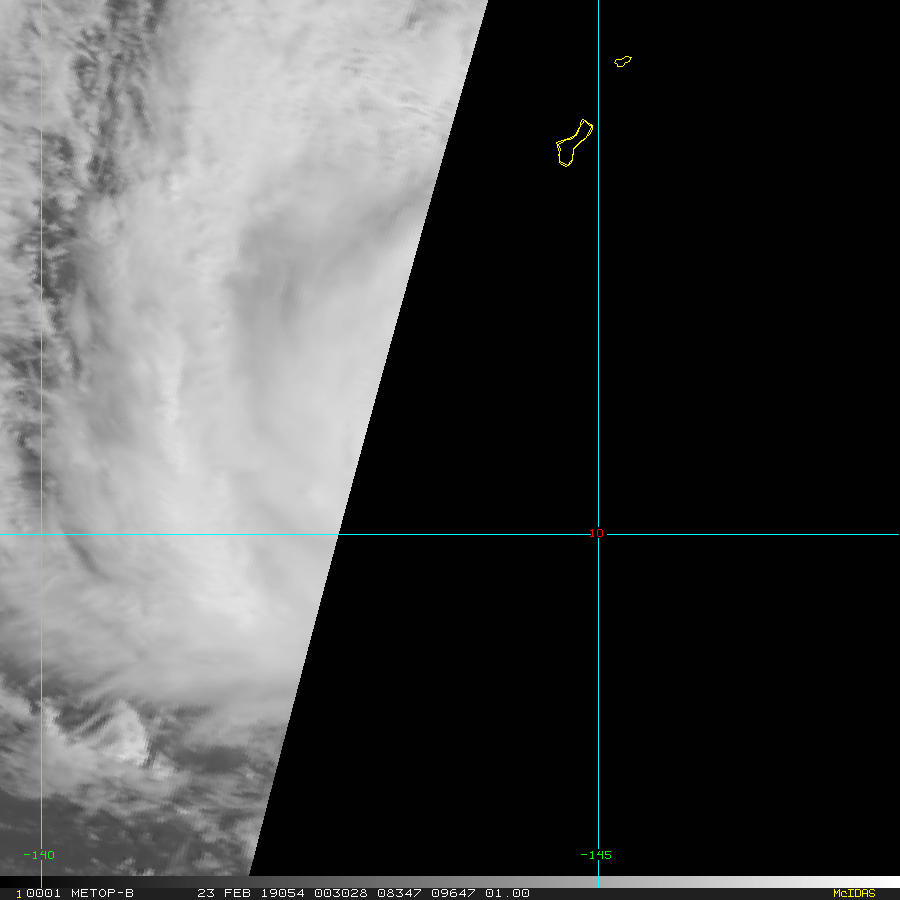Click the small yellow island outline at top

pyautogui.click(x=622, y=62)
